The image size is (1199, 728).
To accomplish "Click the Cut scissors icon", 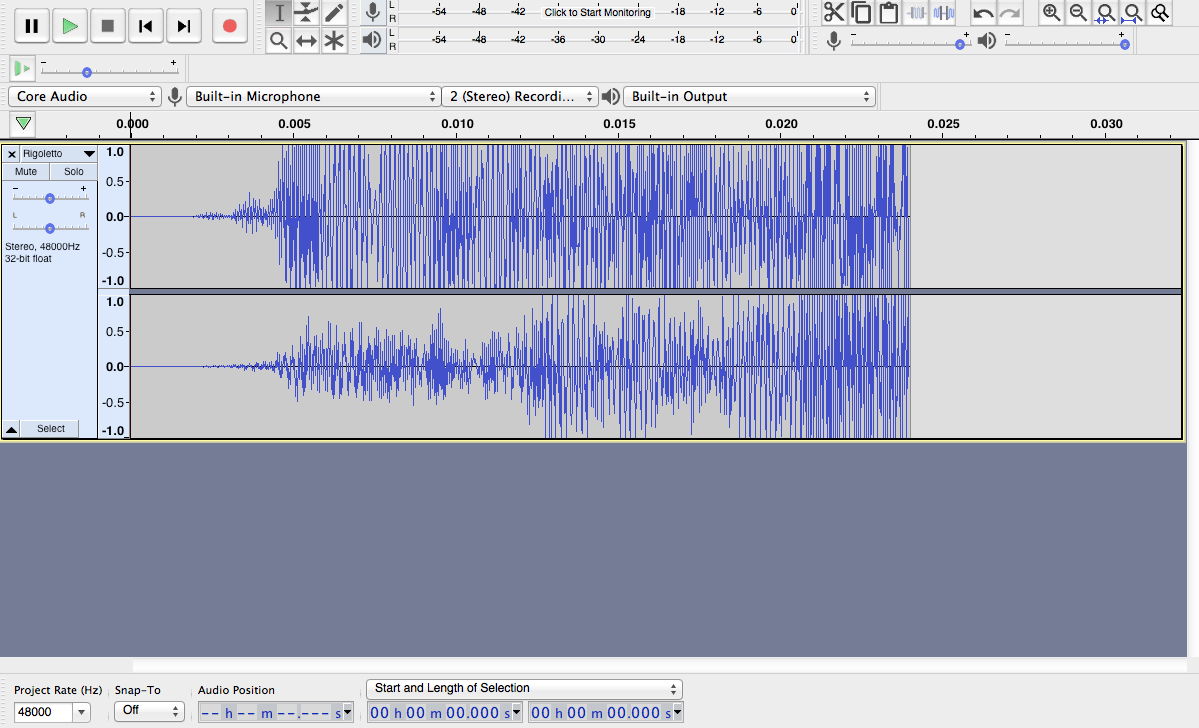I will pyautogui.click(x=833, y=13).
